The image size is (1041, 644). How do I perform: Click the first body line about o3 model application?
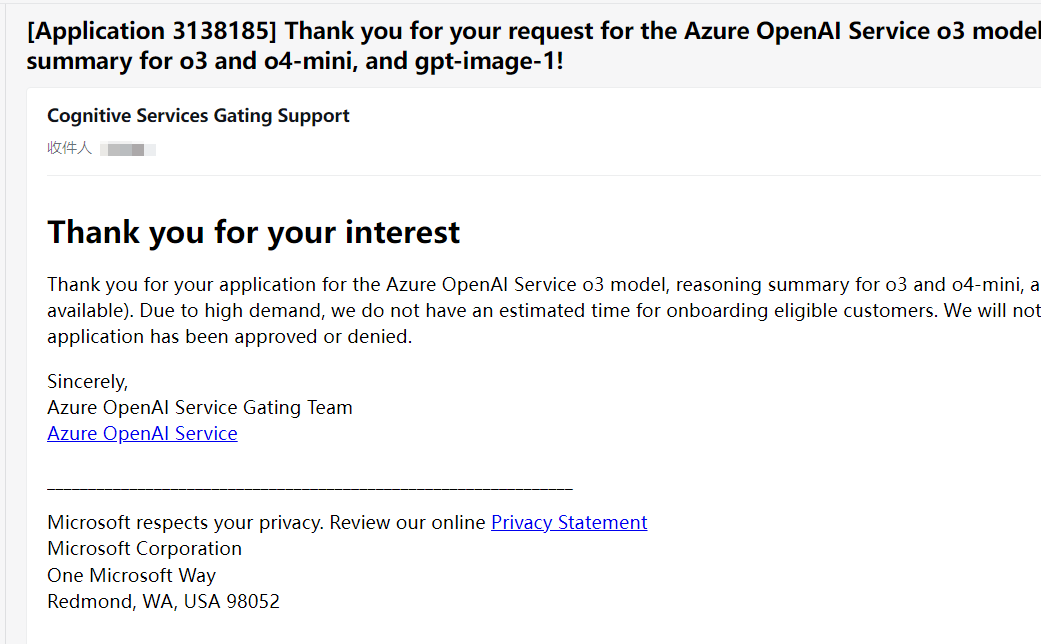click(x=543, y=285)
